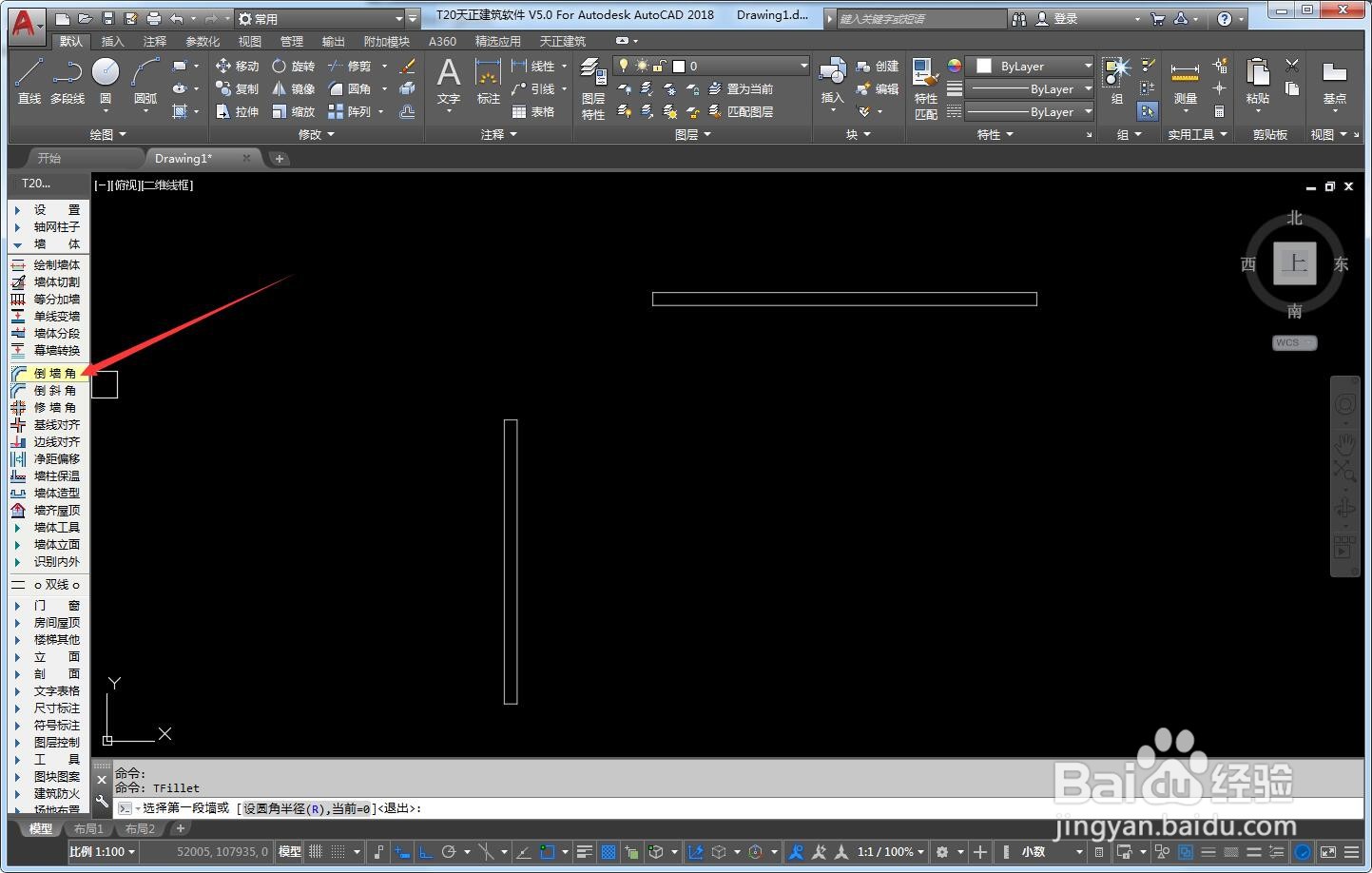Click 置为当前 layer button
This screenshot has width=1372, height=873.
pyautogui.click(x=741, y=88)
